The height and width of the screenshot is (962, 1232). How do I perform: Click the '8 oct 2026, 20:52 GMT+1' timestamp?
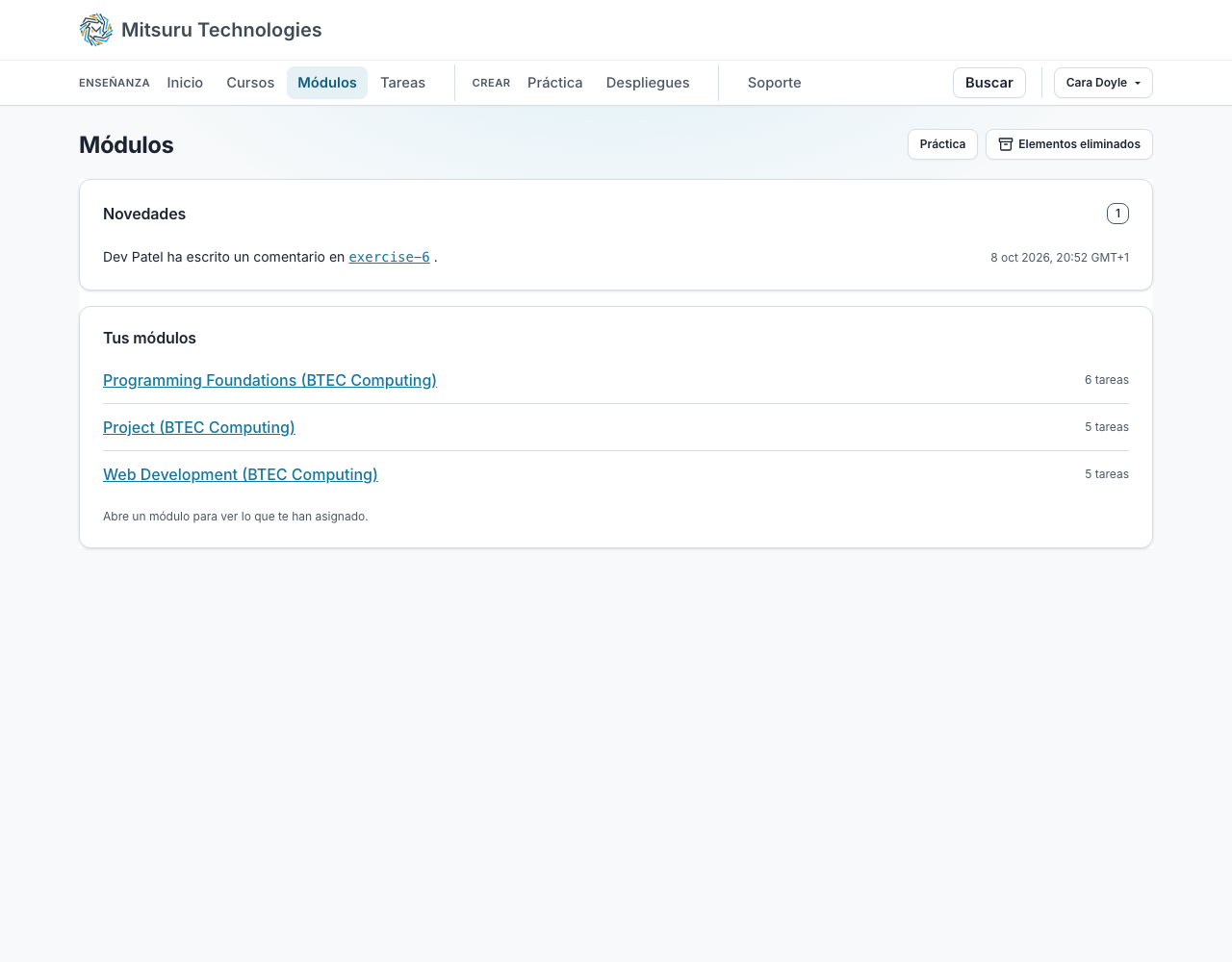coord(1060,258)
